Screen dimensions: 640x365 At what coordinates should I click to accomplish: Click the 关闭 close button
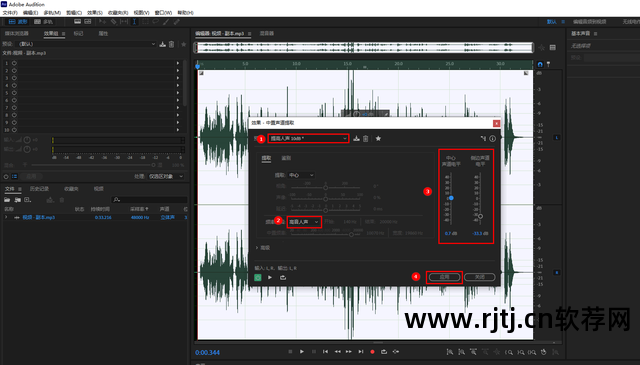click(480, 277)
